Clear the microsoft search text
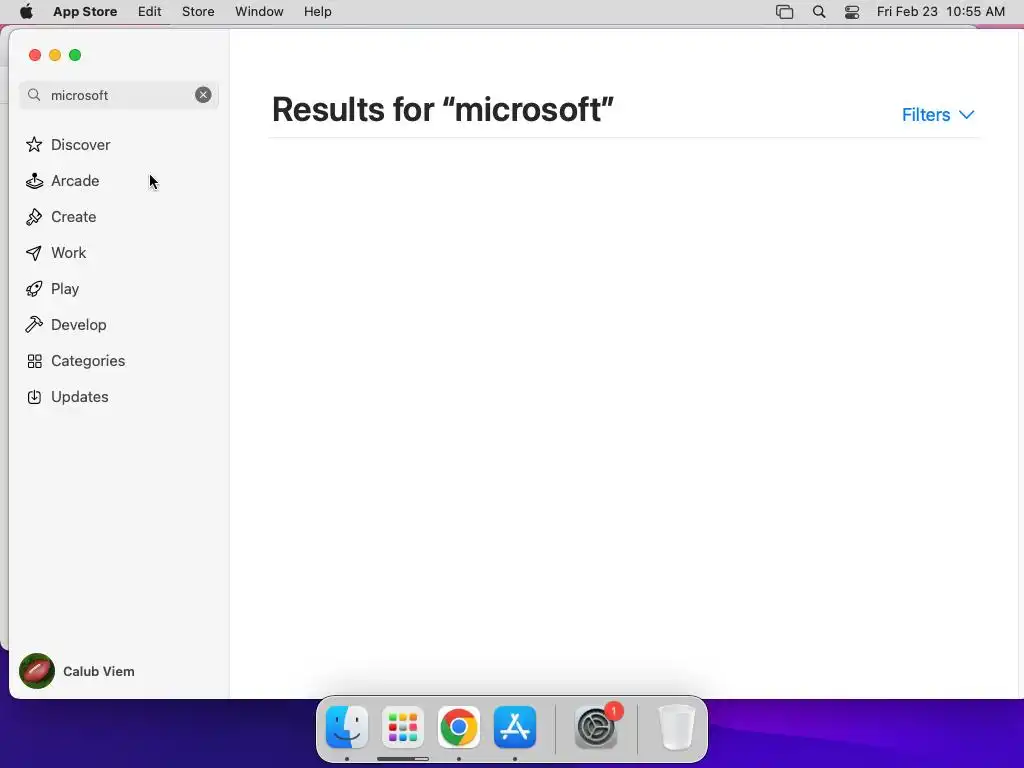Image resolution: width=1024 pixels, height=768 pixels. click(x=203, y=95)
